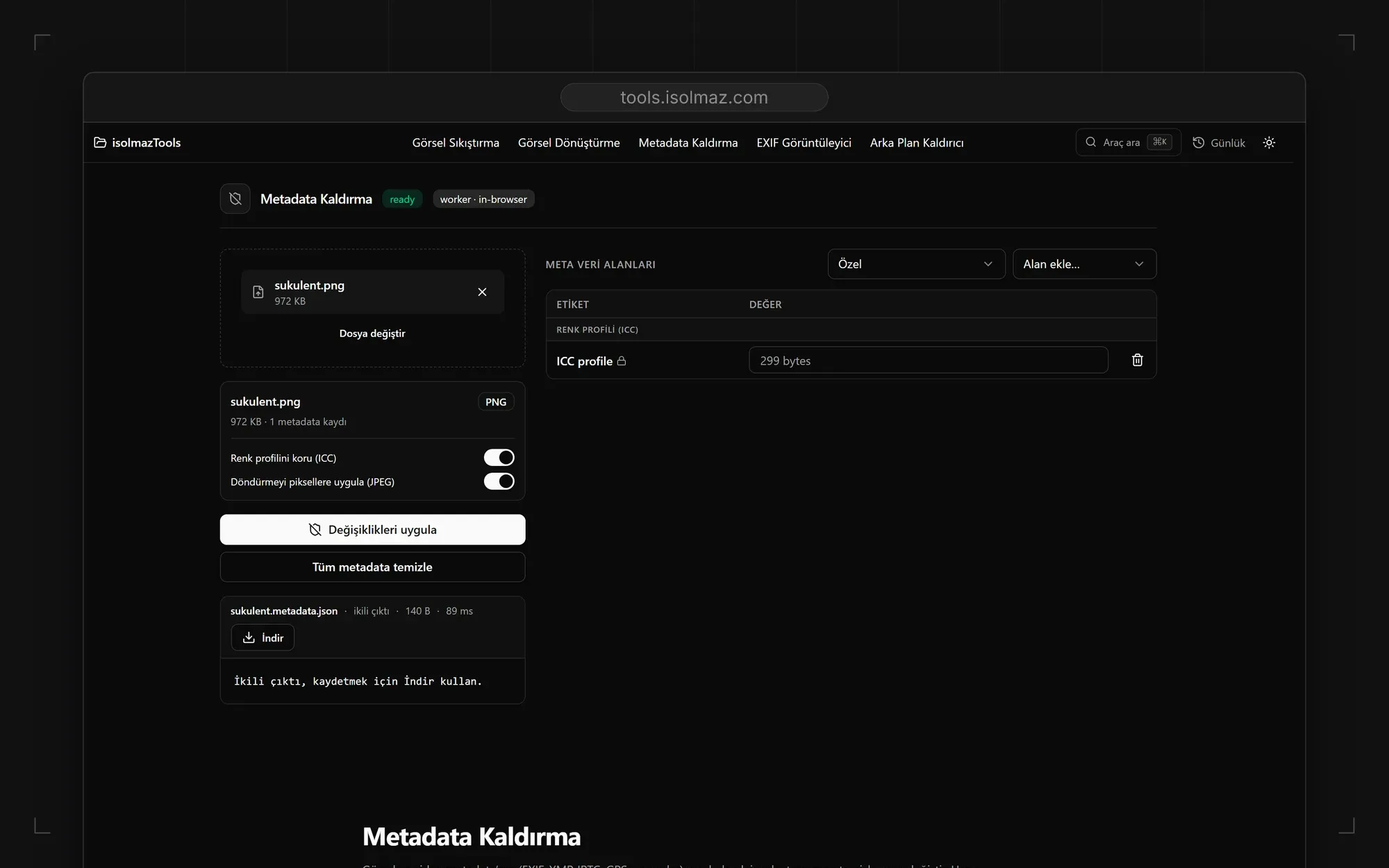Click the lock icon beside ICC profile
Screen dimensions: 1389x868
[622, 361]
